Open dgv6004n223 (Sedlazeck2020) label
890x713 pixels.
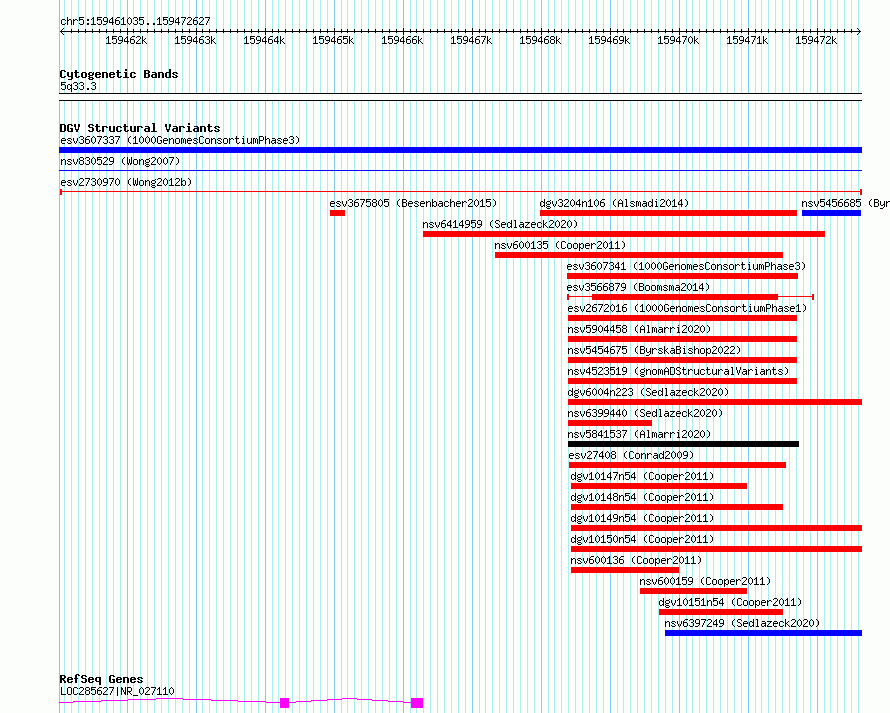tap(648, 392)
